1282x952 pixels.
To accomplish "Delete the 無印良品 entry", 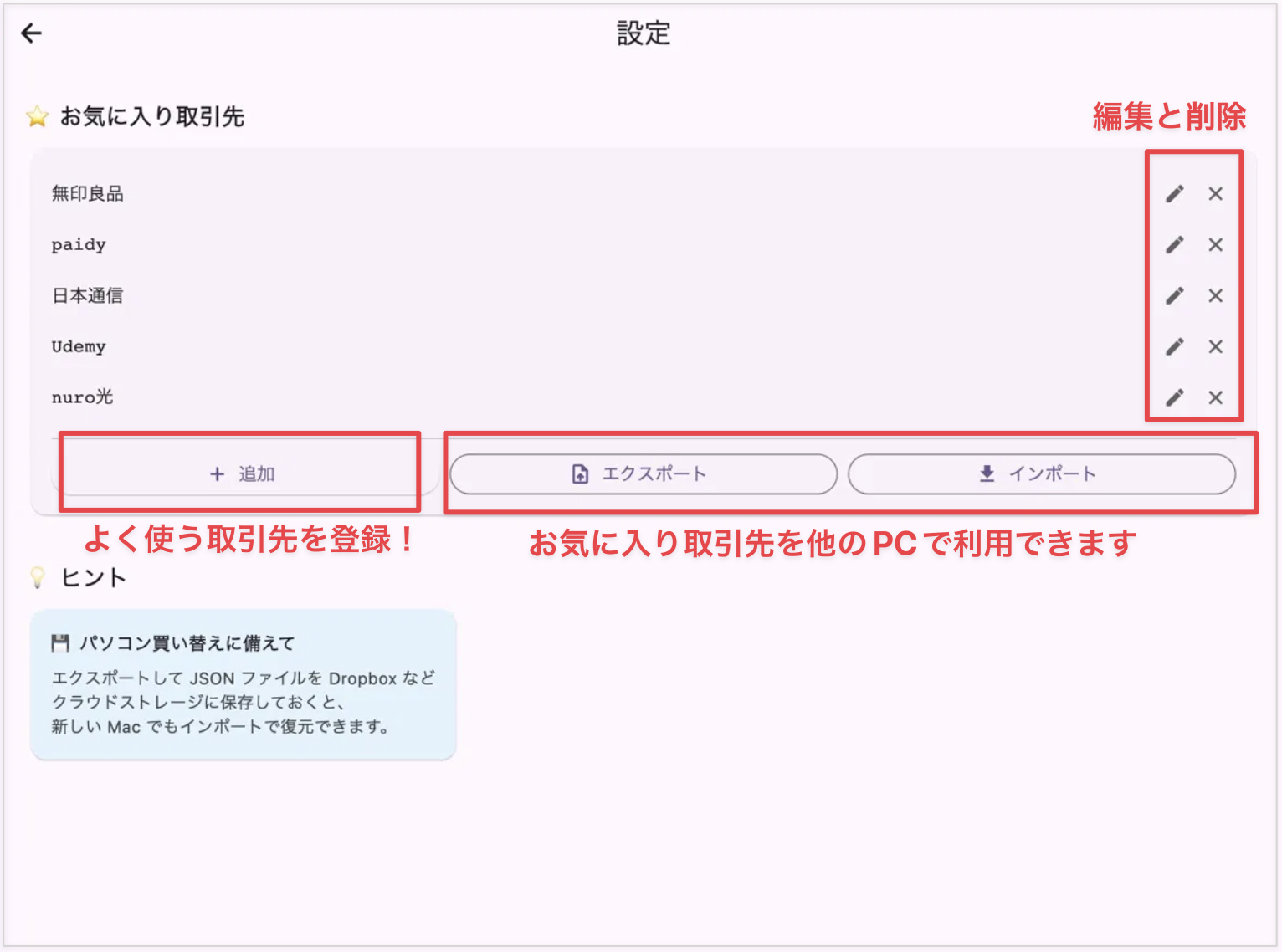I will [1215, 194].
